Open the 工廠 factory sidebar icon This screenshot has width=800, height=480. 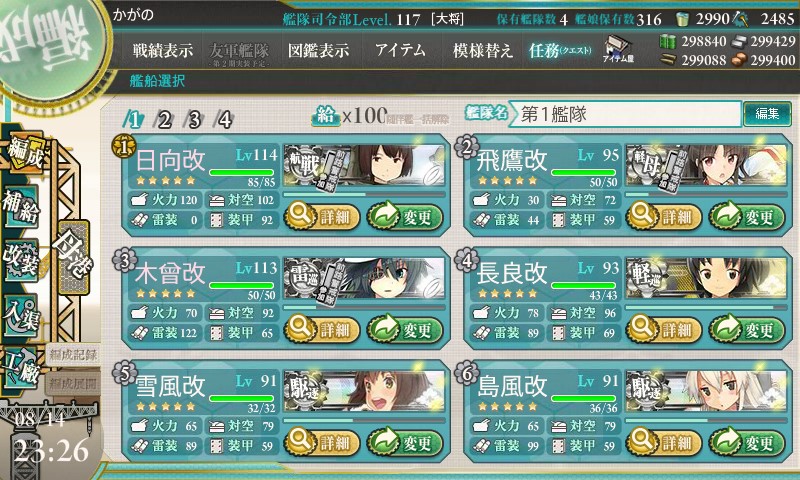(x=21, y=367)
